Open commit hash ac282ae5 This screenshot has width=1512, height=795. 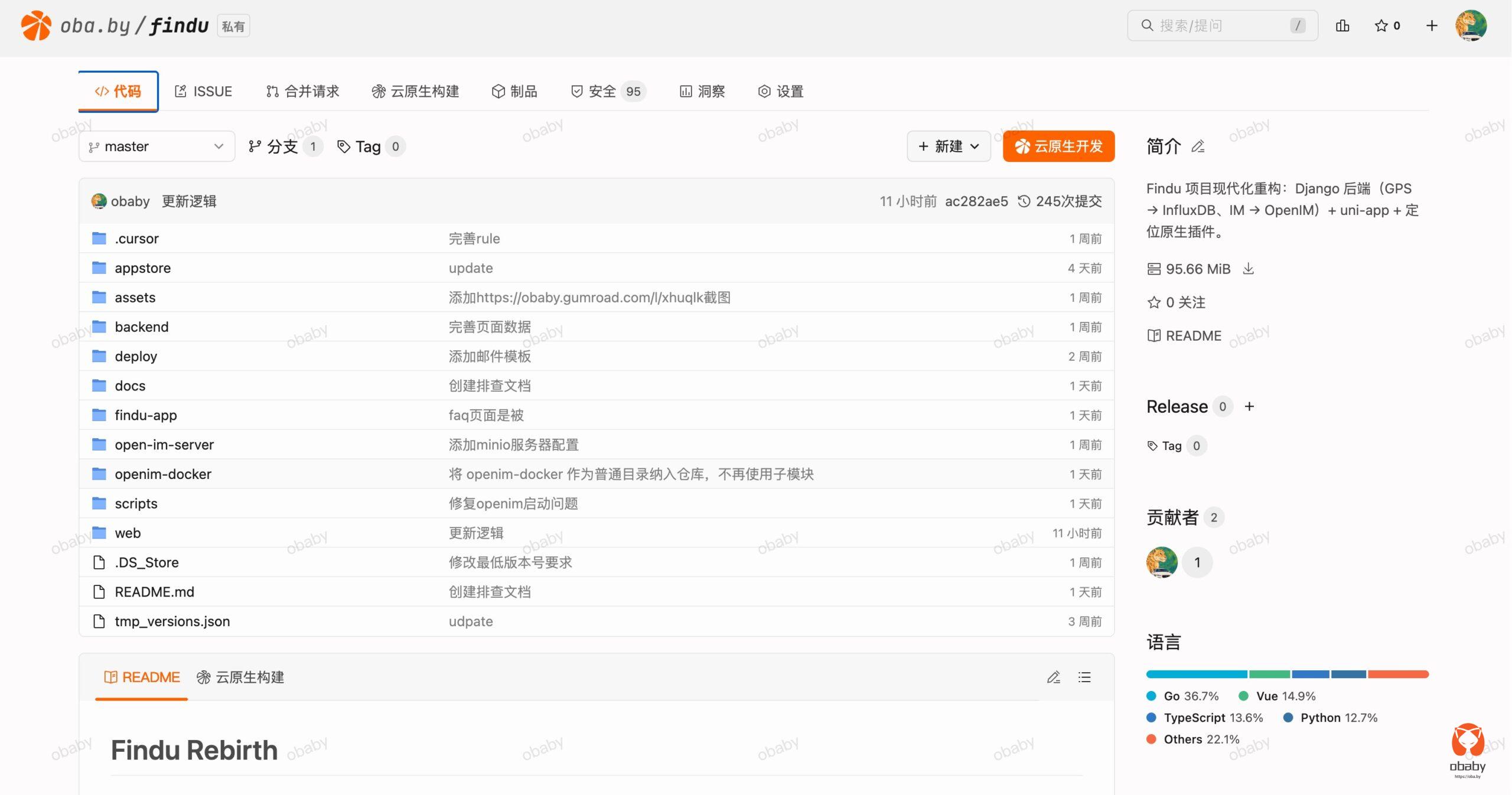tap(976, 201)
